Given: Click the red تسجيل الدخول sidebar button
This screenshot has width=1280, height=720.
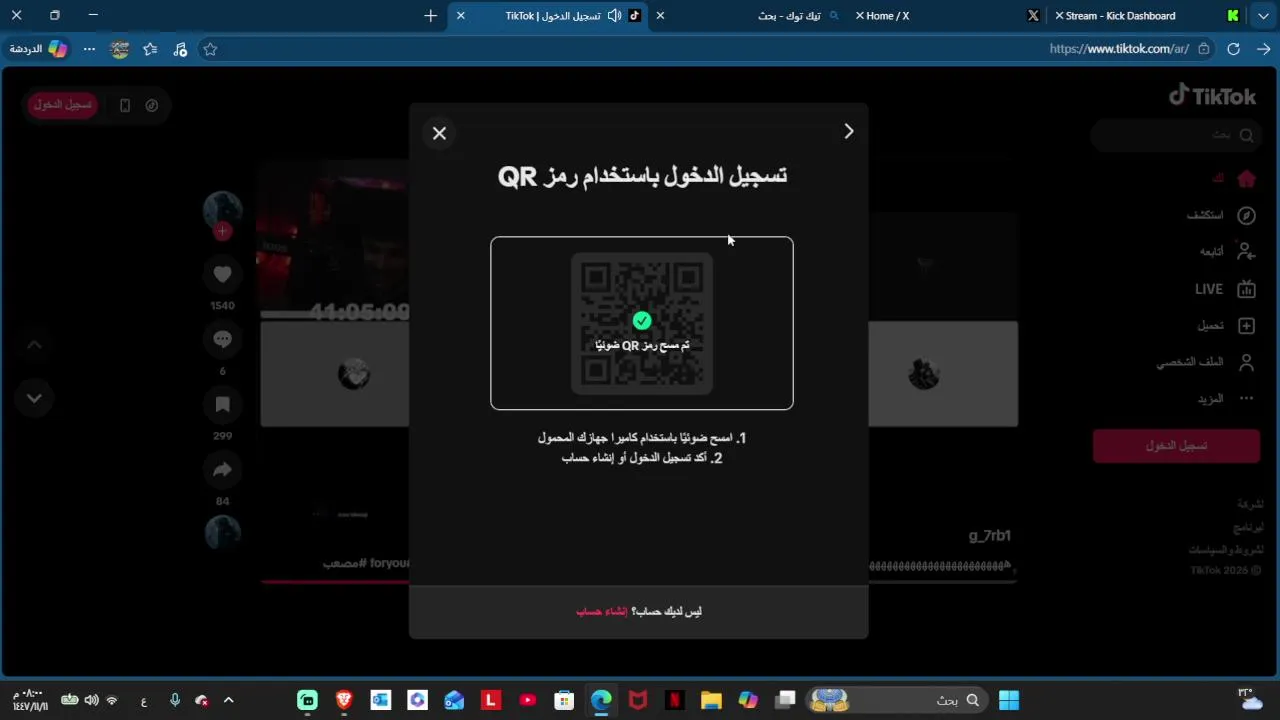Looking at the screenshot, I should pyautogui.click(x=1176, y=445).
